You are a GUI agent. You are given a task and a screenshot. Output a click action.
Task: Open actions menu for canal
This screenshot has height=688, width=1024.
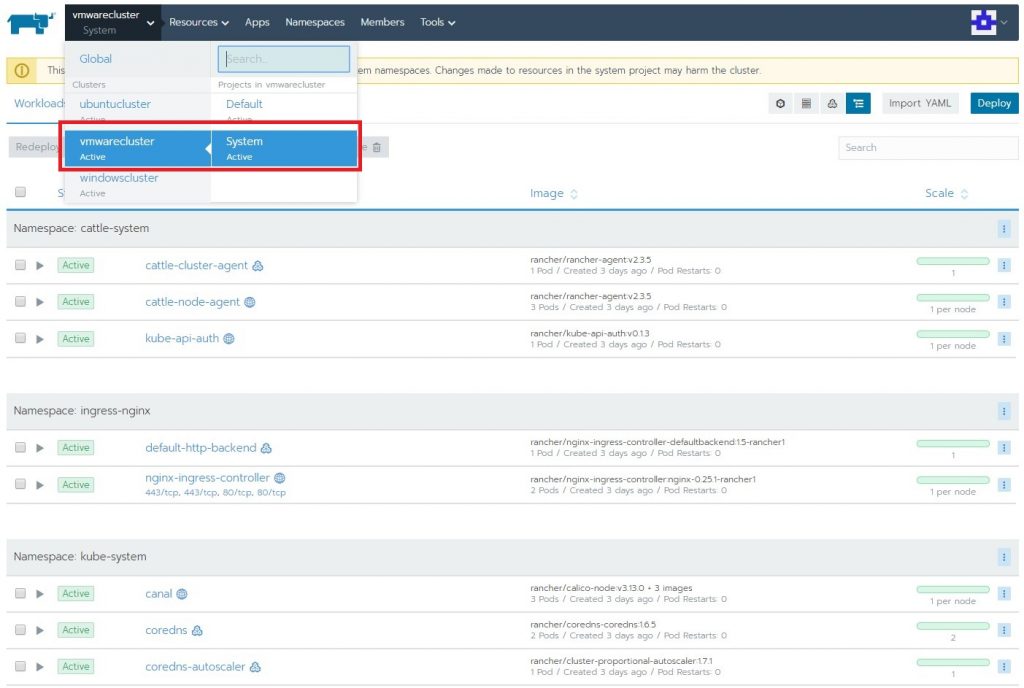click(x=1004, y=593)
